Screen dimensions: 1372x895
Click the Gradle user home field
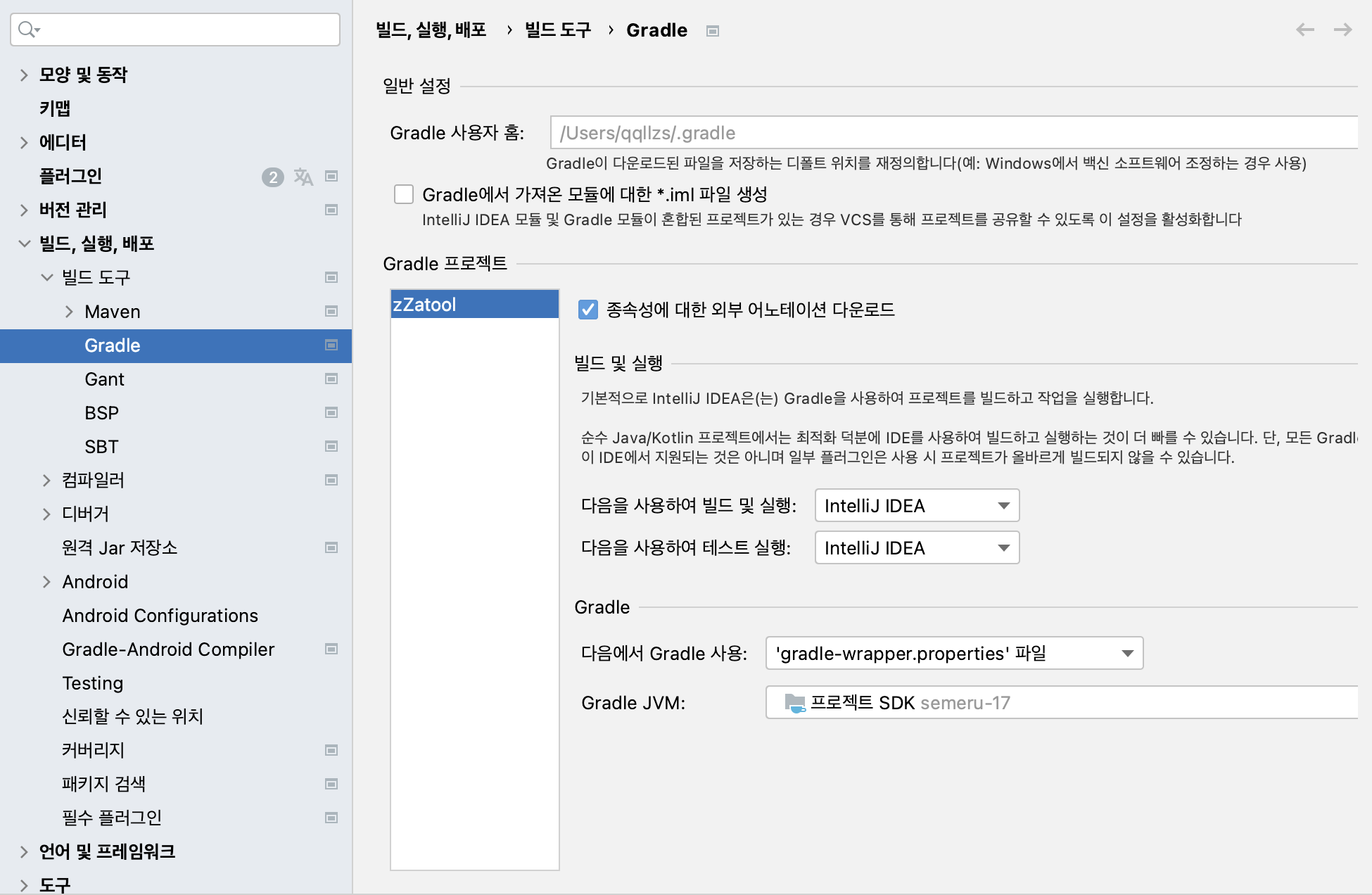point(953,133)
